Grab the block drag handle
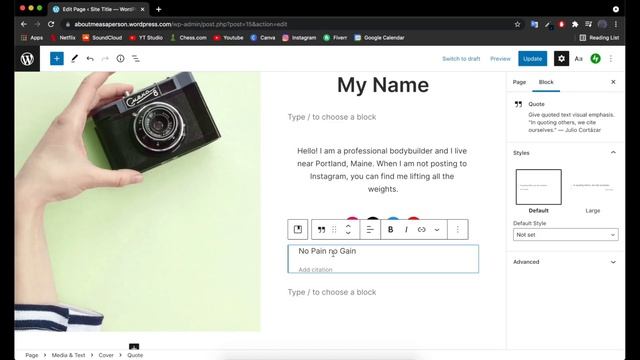 [x=334, y=230]
